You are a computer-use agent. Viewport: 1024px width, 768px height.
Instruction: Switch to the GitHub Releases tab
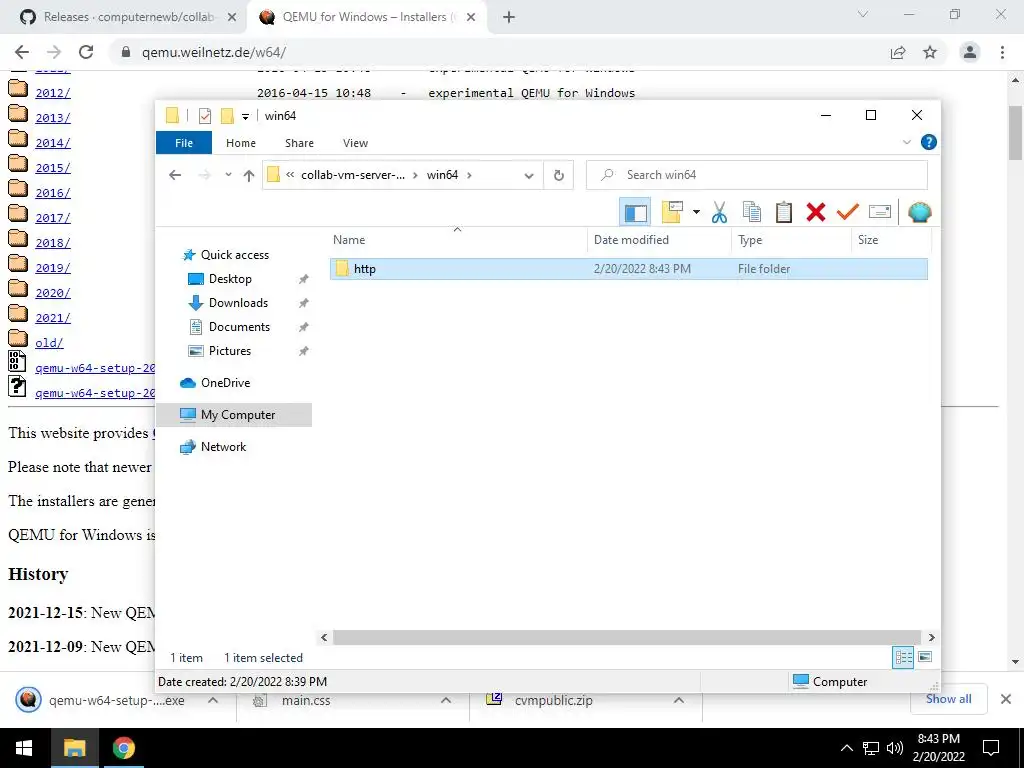coord(128,17)
